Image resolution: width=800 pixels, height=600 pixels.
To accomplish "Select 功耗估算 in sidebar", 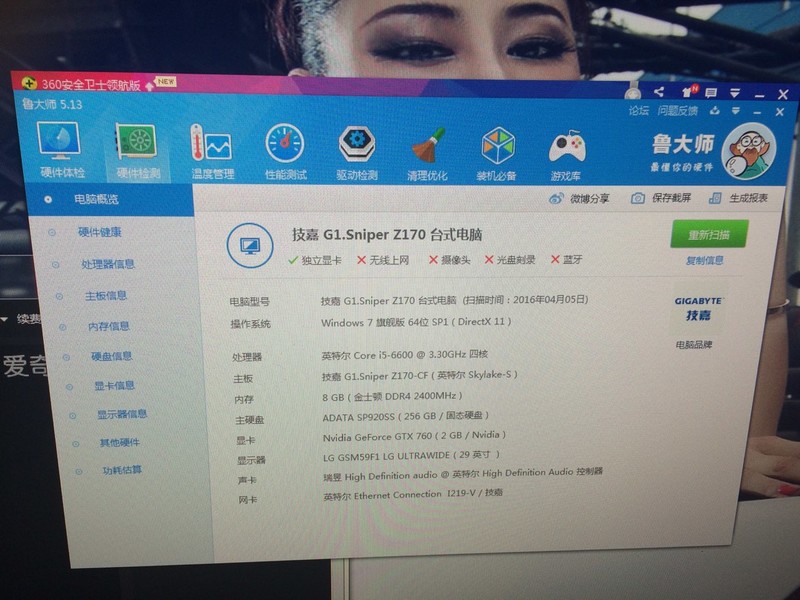I will point(122,470).
